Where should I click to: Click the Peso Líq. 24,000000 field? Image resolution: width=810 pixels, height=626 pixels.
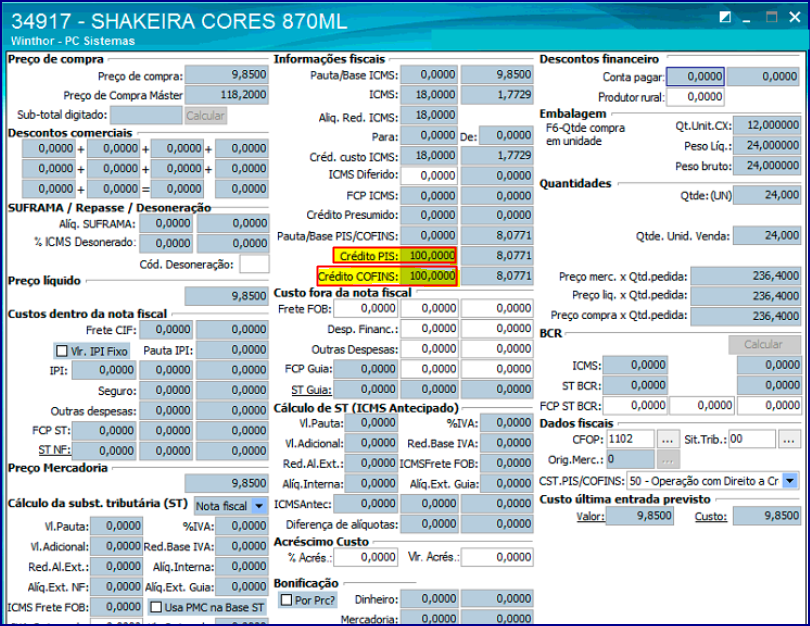coord(767,146)
